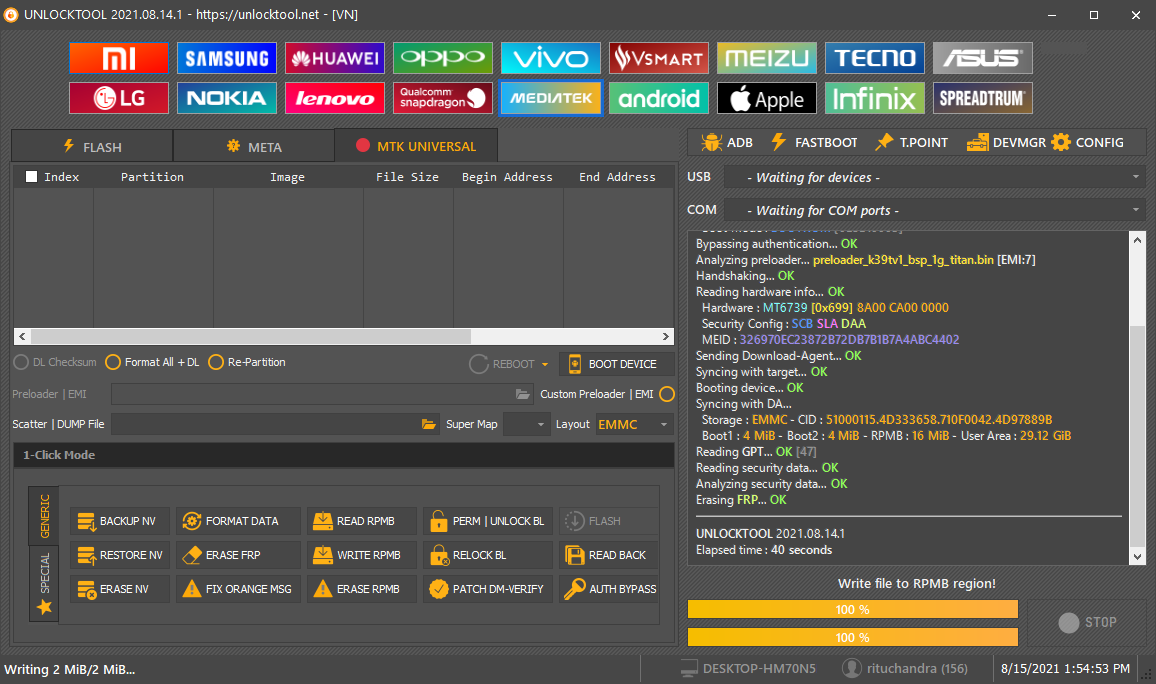Open the Layout EMMC dropdown
This screenshot has height=684, width=1156.
(634, 425)
